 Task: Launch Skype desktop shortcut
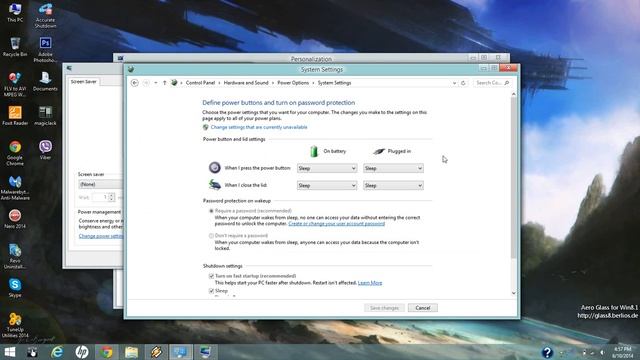click(15, 288)
